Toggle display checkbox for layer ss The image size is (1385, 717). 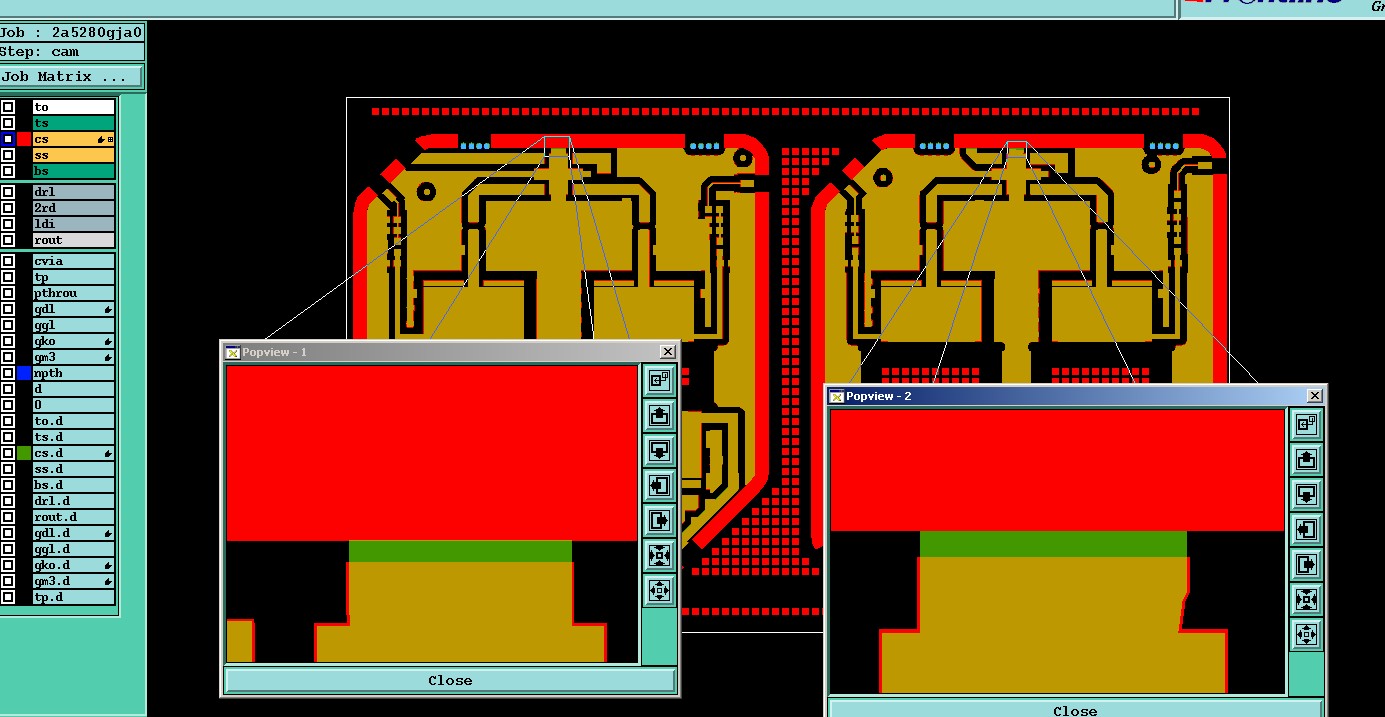click(x=8, y=155)
